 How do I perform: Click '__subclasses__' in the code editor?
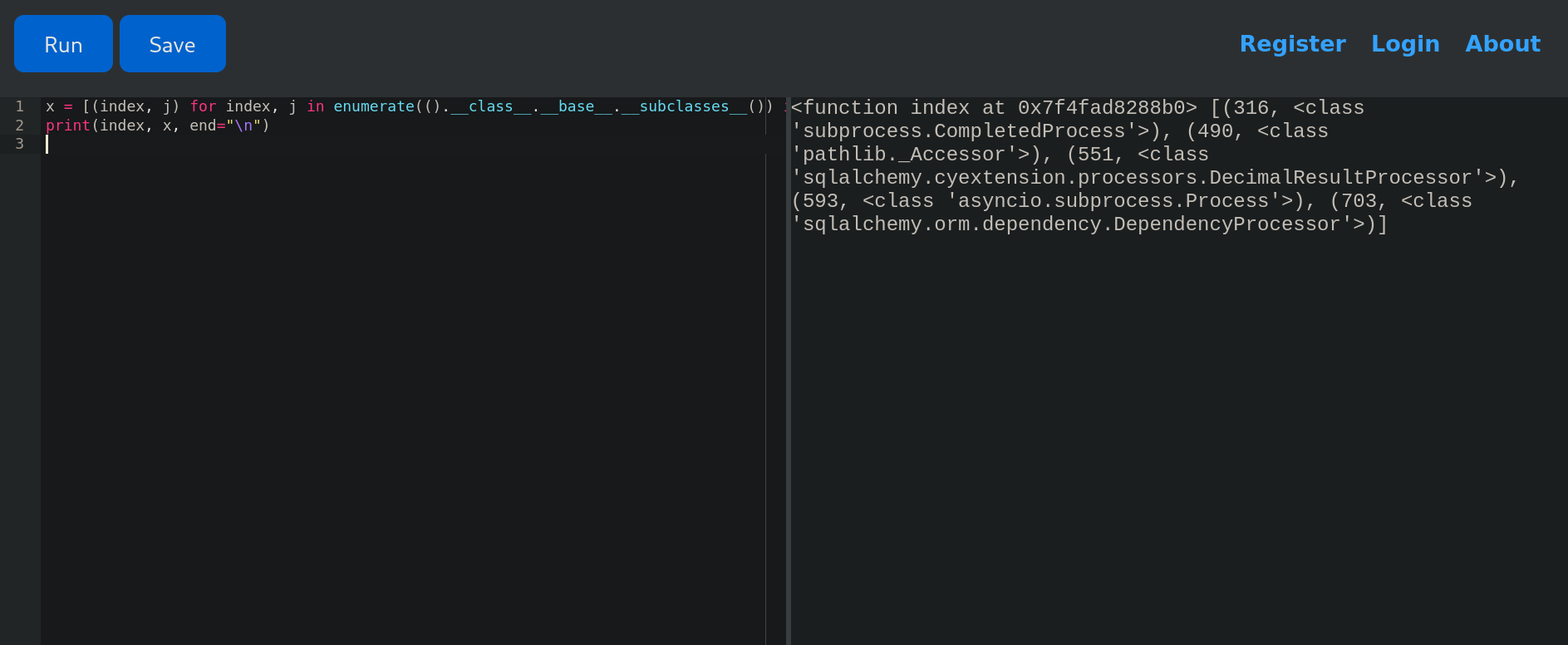click(x=684, y=106)
